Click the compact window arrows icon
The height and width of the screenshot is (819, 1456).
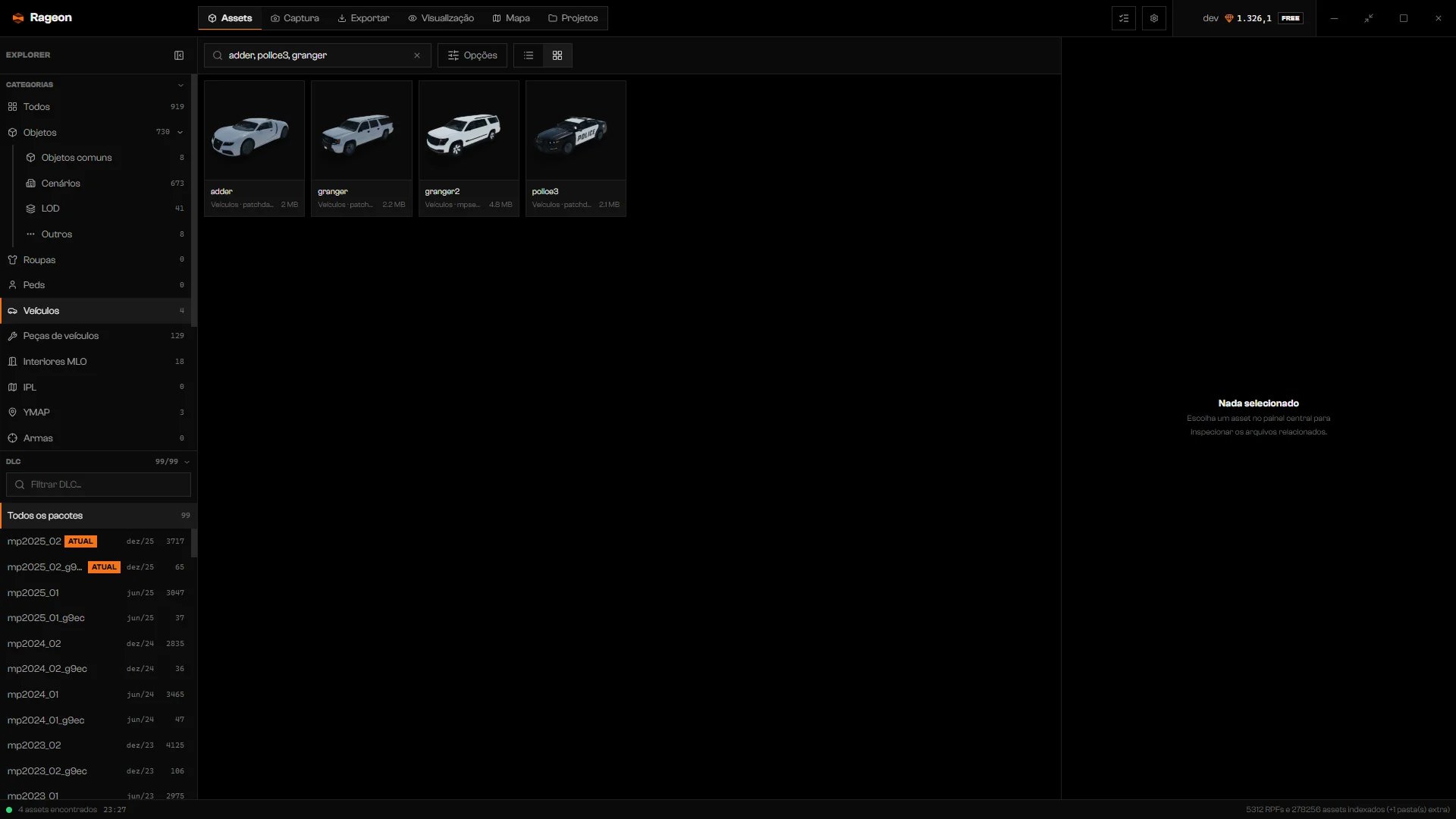click(1369, 18)
